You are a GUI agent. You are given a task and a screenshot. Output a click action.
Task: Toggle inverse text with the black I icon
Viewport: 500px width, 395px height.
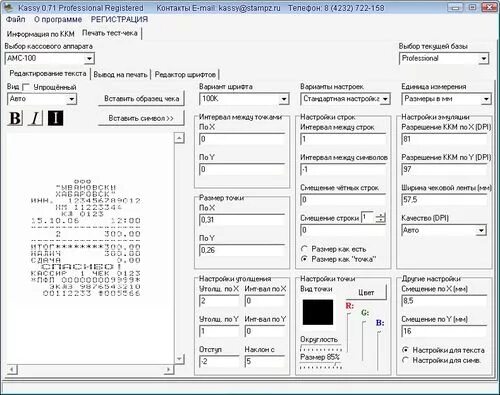click(55, 118)
